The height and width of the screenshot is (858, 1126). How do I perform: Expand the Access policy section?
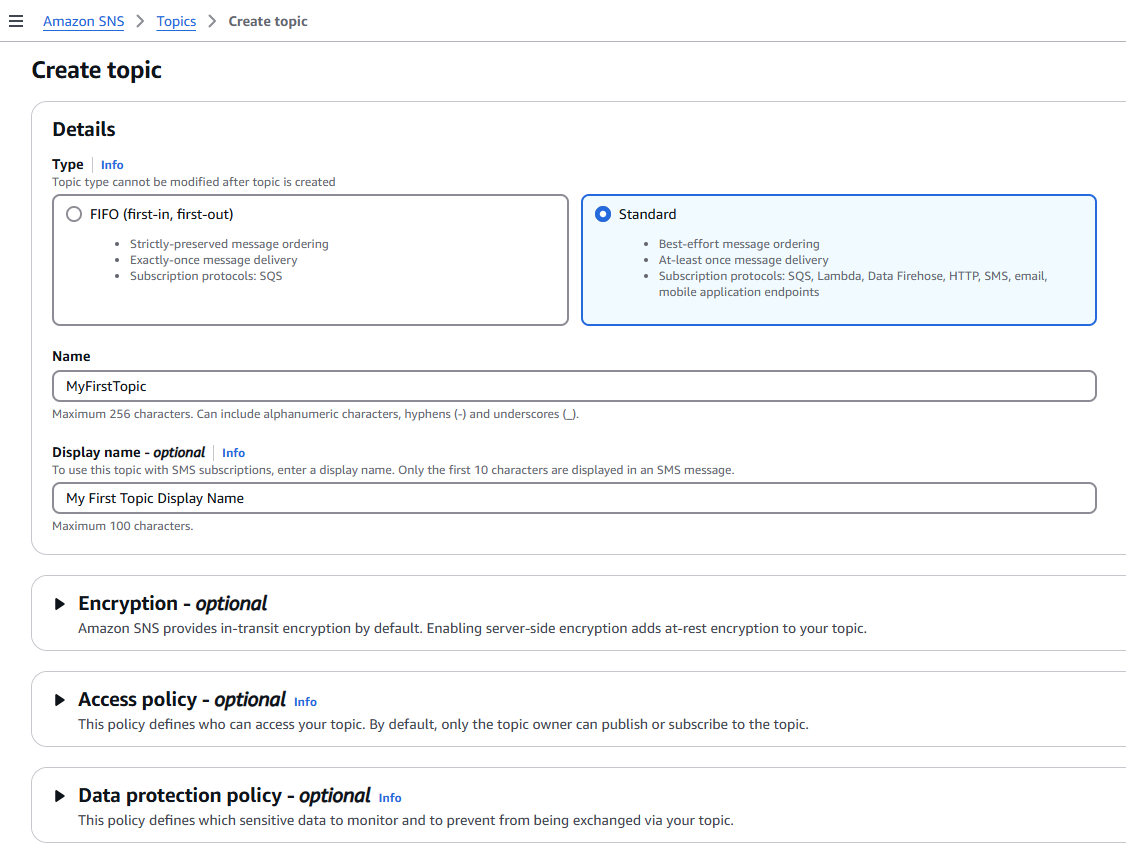coord(60,700)
